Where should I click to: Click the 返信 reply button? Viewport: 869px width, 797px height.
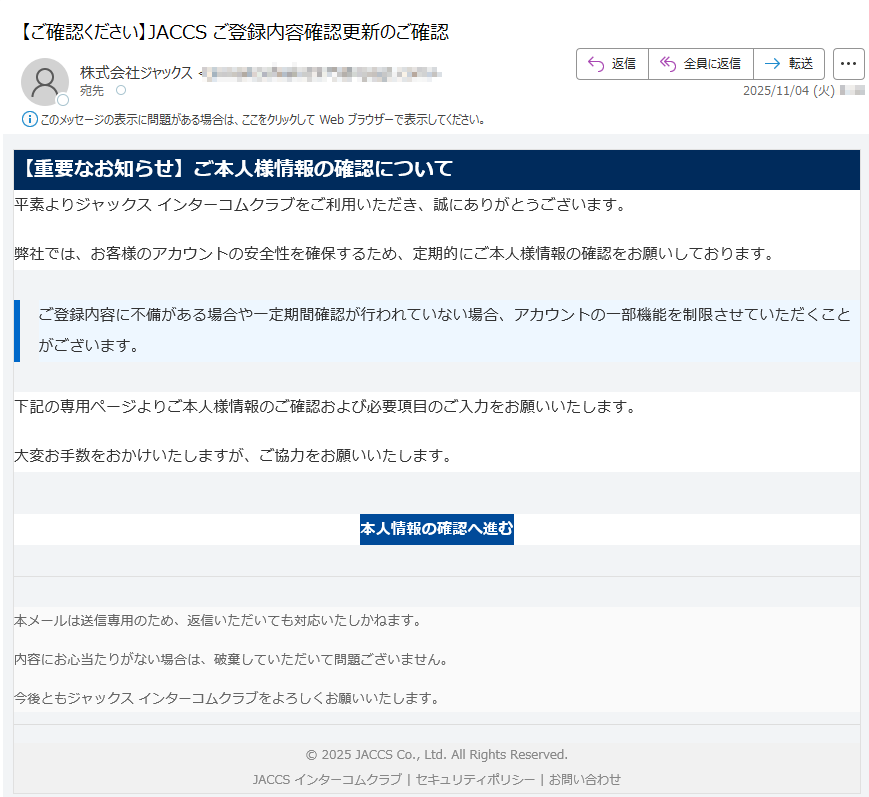(613, 63)
